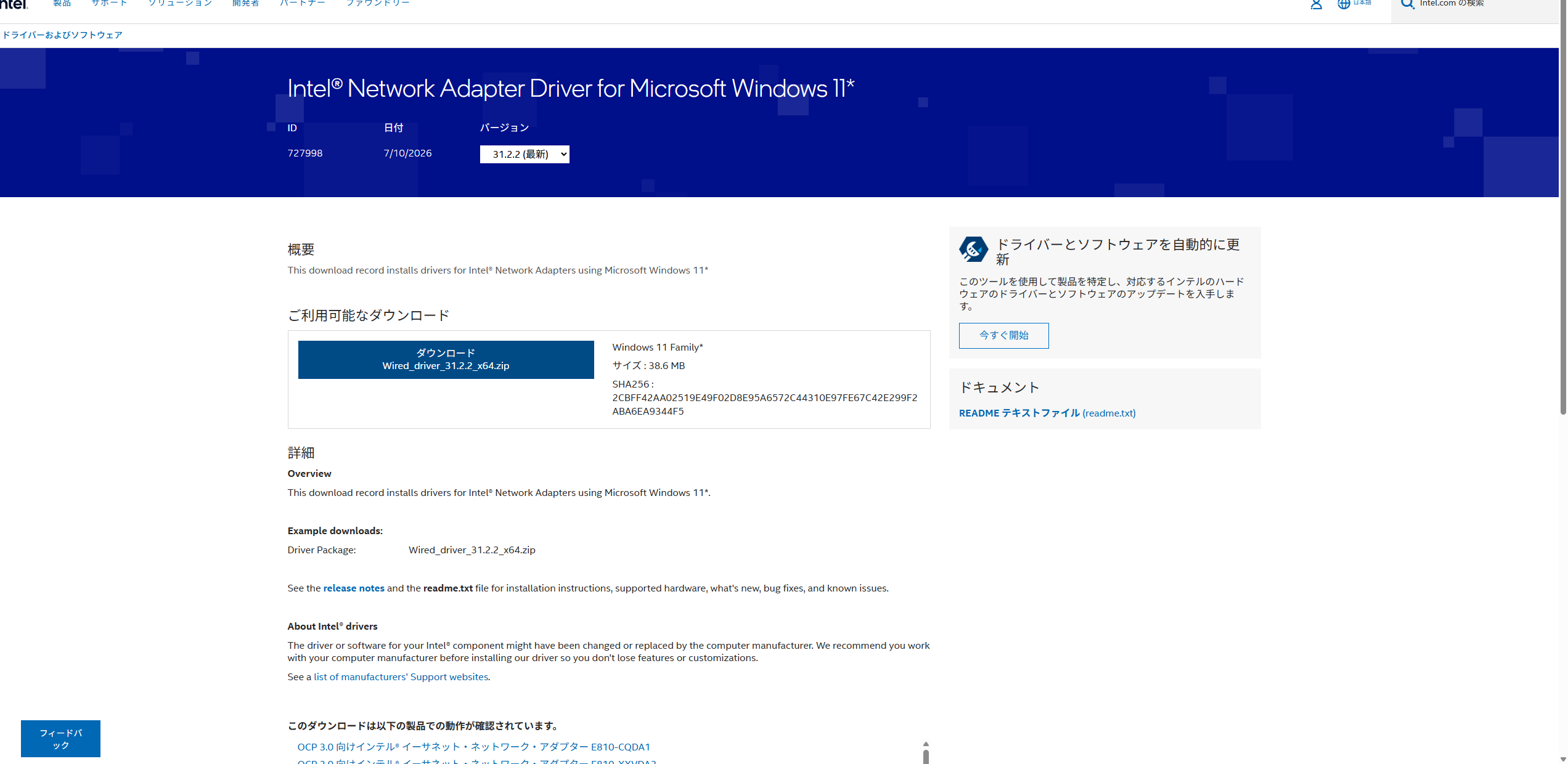This screenshot has width=1568, height=764.
Task: Open the サポート menu
Action: click(x=110, y=4)
